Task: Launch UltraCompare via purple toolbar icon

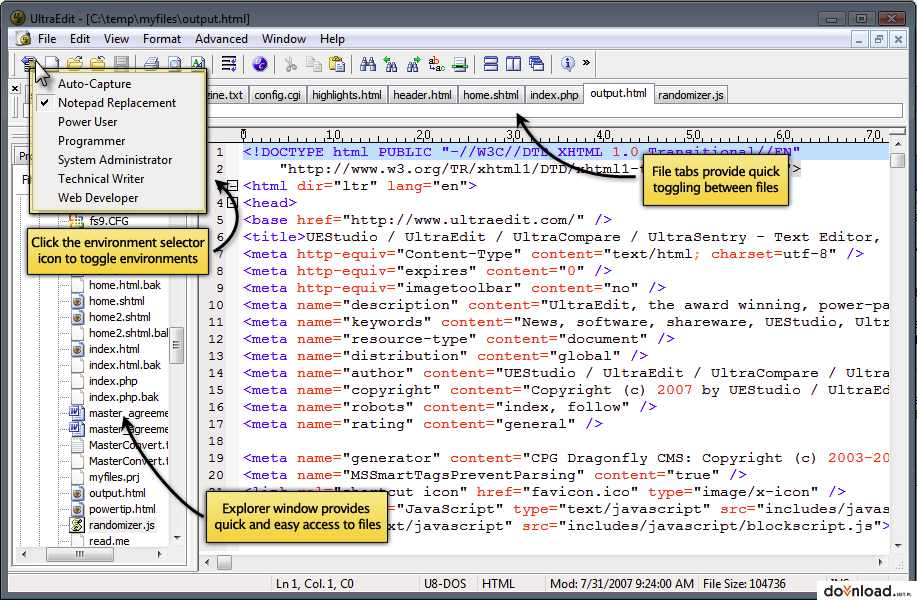Action: [x=260, y=63]
